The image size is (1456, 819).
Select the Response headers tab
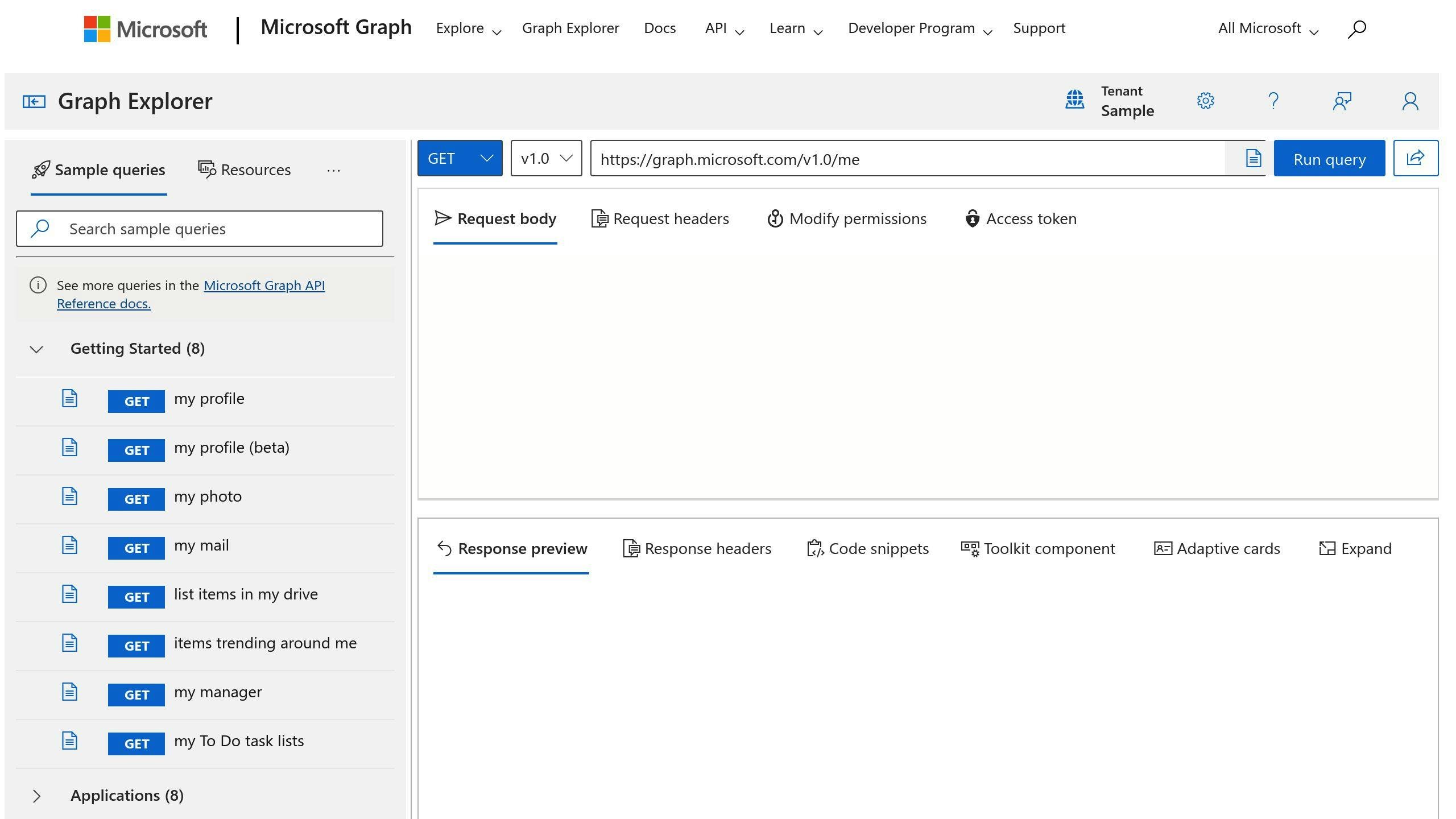pyautogui.click(x=697, y=549)
